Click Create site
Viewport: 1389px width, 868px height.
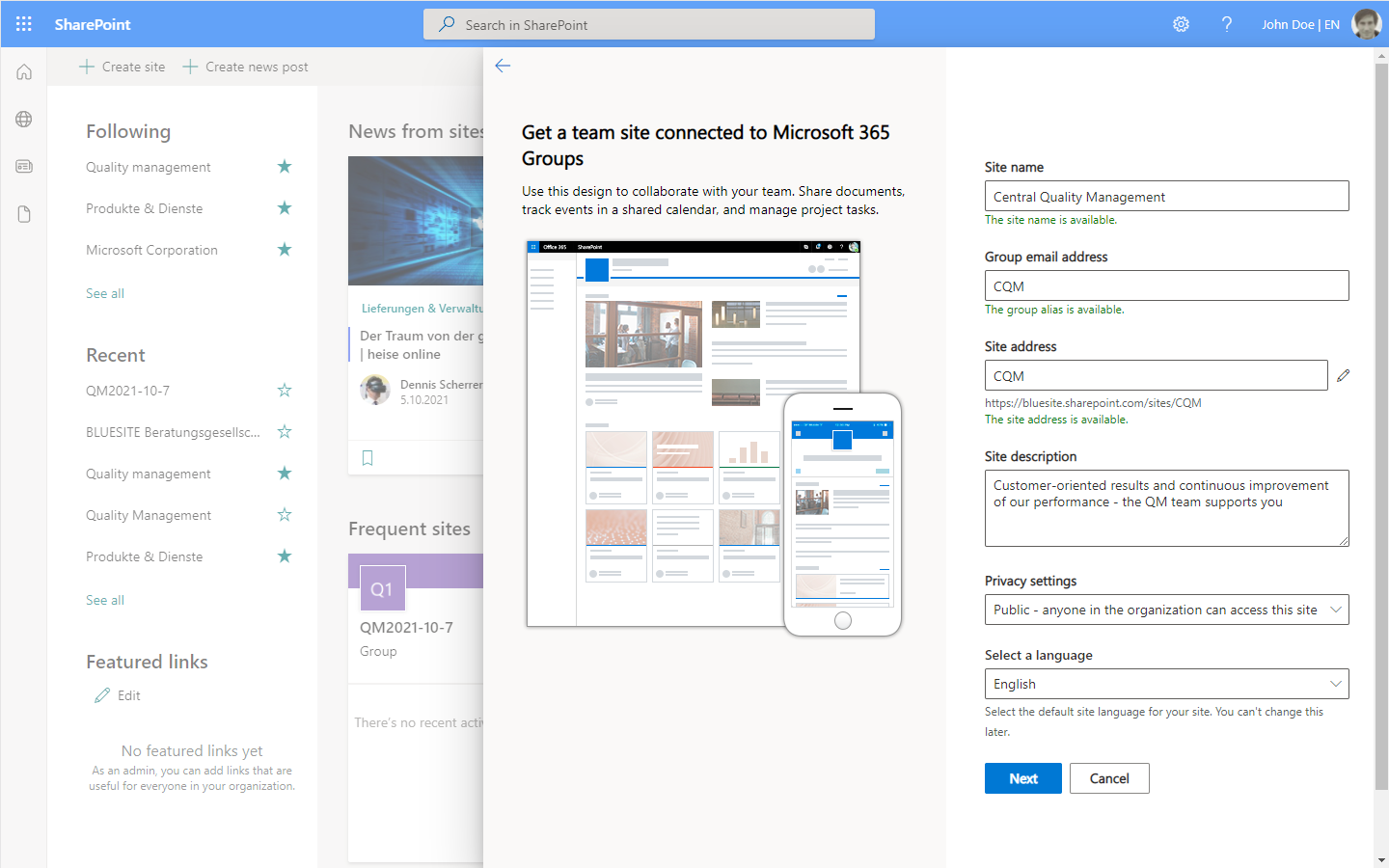pos(122,67)
